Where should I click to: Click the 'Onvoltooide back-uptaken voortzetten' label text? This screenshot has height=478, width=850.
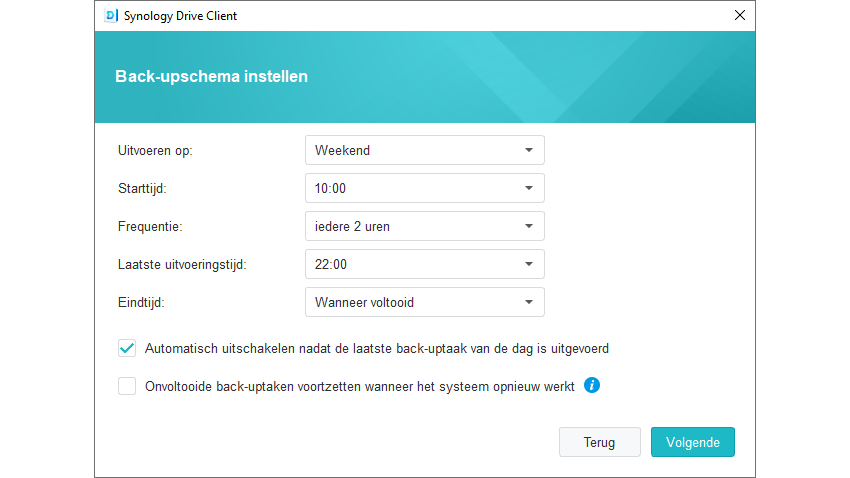click(360, 386)
